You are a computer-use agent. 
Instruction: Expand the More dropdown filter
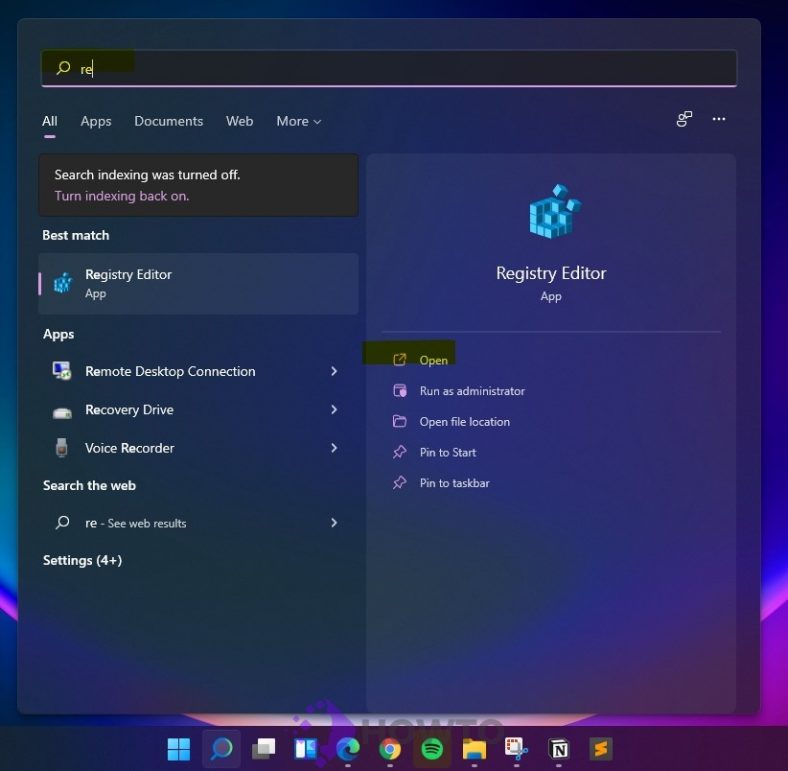click(x=299, y=121)
